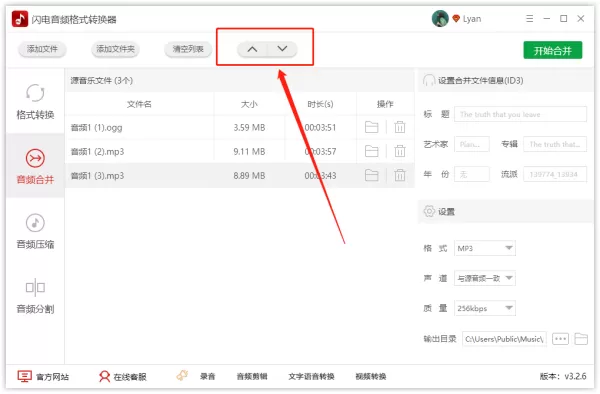Screen dimensions: 600x394
Task: Open the 视频转换 link
Action: point(370,377)
